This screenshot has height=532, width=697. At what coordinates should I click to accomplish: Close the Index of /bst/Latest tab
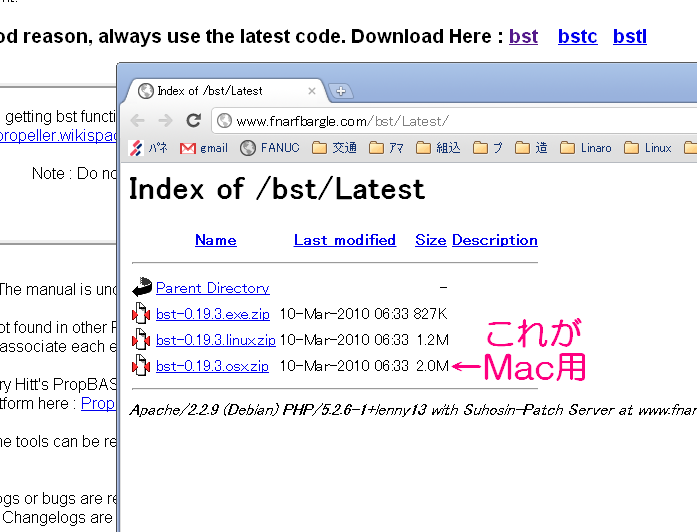pyautogui.click(x=309, y=91)
